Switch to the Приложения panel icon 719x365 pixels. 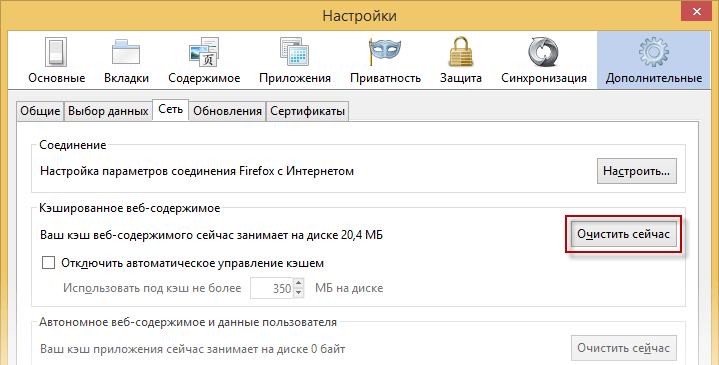coord(294,52)
